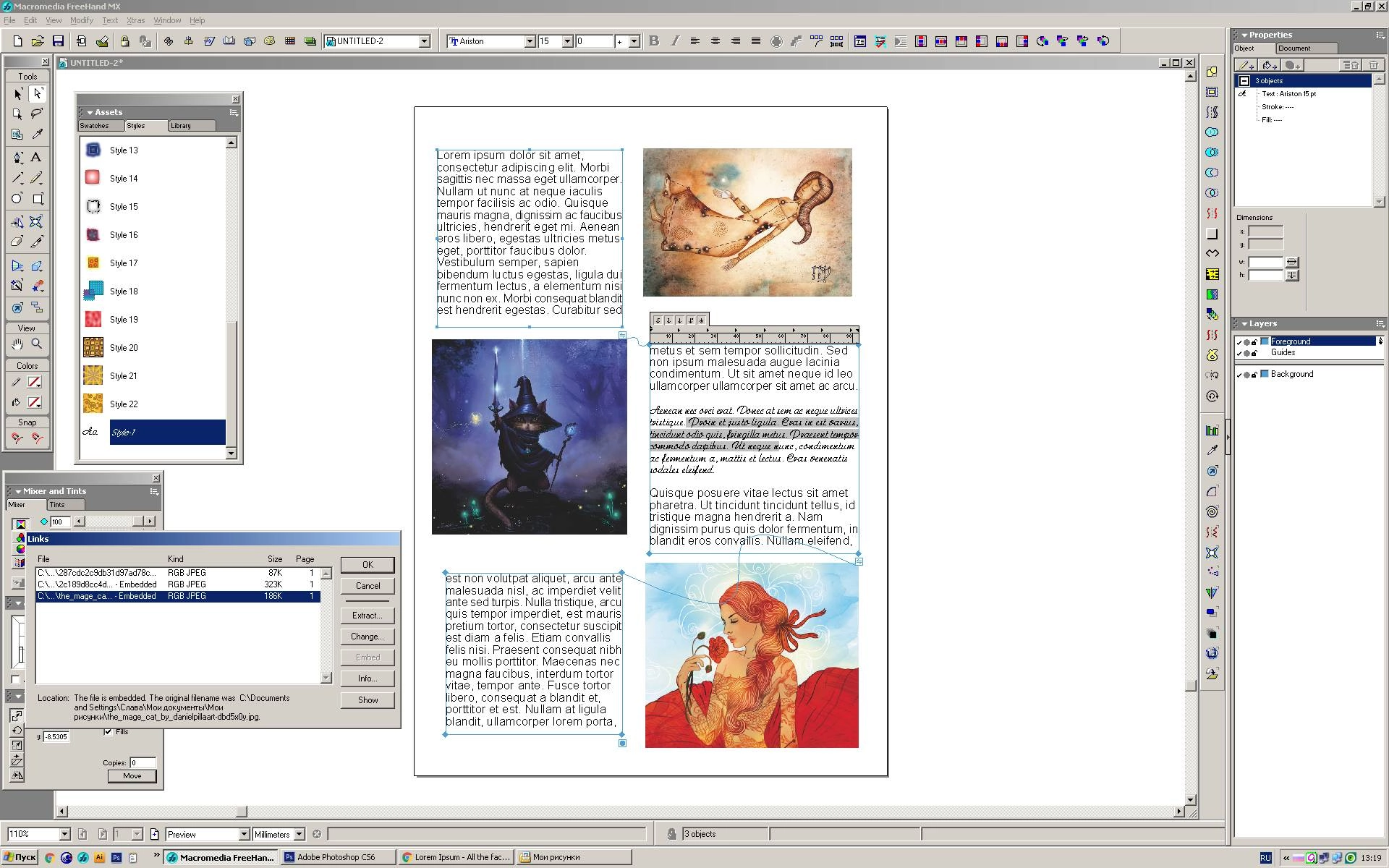Apply italic text formatting
This screenshot has width=1389, height=868.
pyautogui.click(x=675, y=41)
